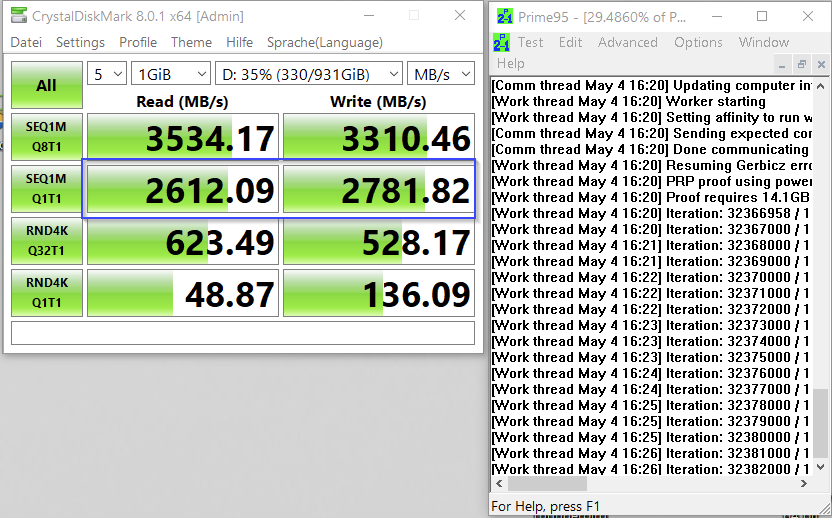Click the CrystalDiskMark title bar app icon
The image size is (832, 518).
click(x=19, y=15)
